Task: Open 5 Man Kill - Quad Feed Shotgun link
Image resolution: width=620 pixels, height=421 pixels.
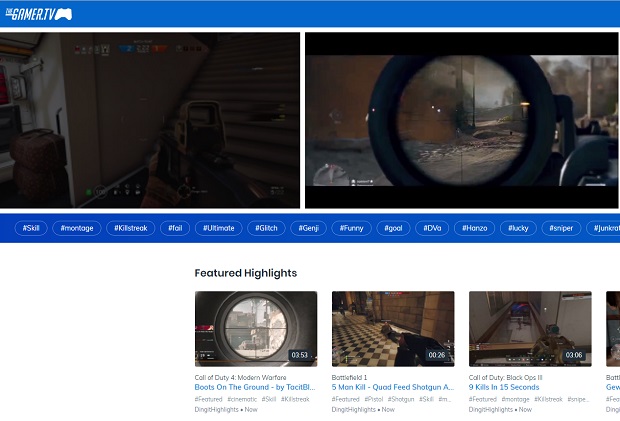Action: pyautogui.click(x=393, y=387)
